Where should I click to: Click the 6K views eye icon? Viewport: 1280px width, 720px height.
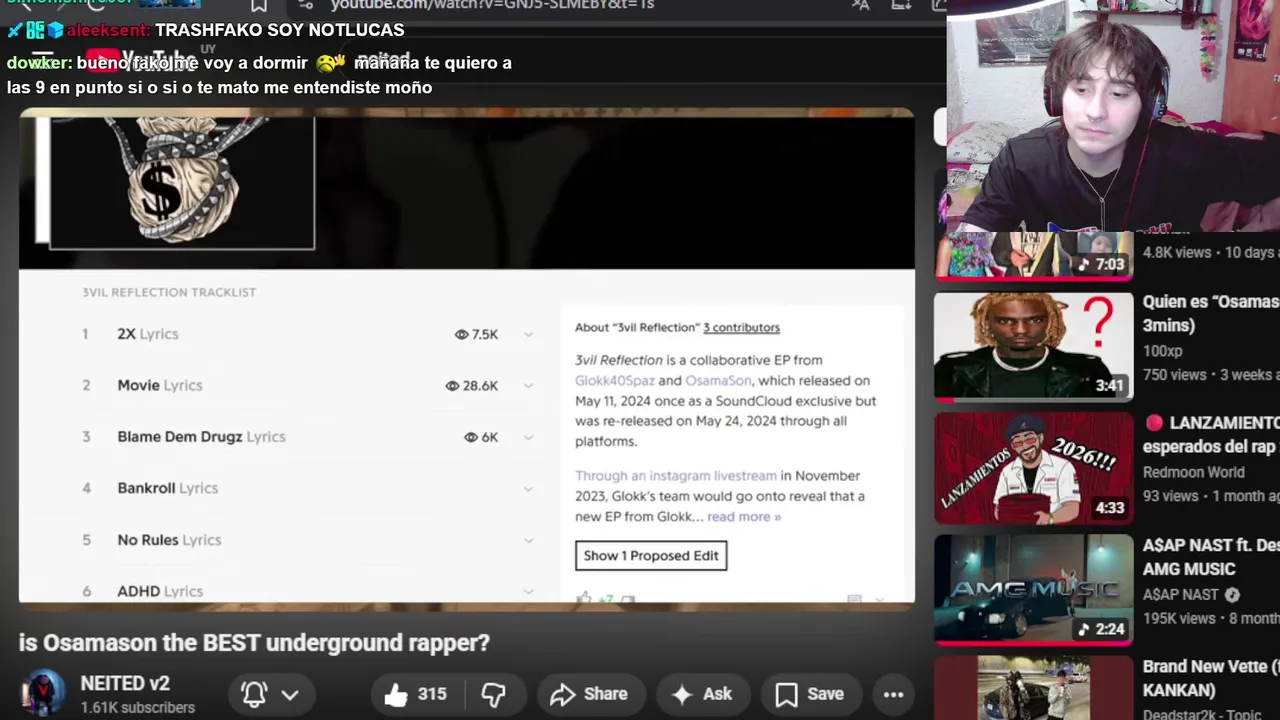[471, 437]
